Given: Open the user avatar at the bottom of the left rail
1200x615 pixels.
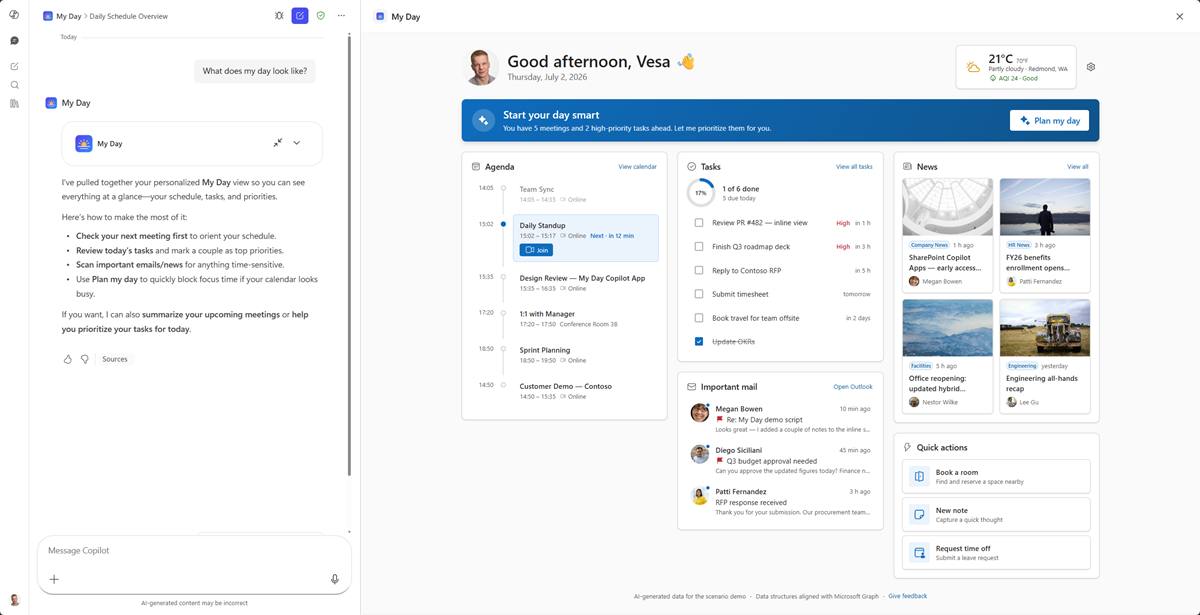Looking at the screenshot, I should (x=14, y=600).
